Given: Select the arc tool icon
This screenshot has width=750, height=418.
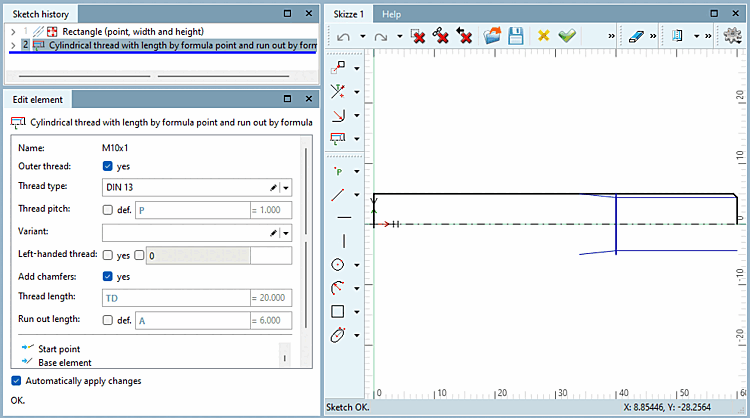Looking at the screenshot, I should click(x=338, y=288).
